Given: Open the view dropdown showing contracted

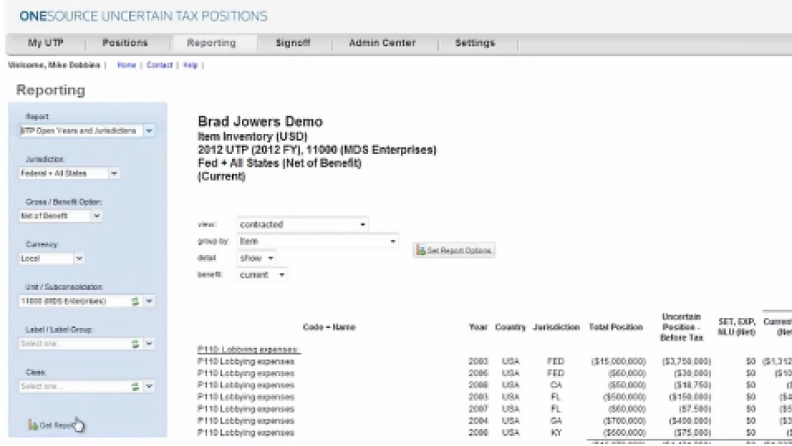Looking at the screenshot, I should click(302, 225).
